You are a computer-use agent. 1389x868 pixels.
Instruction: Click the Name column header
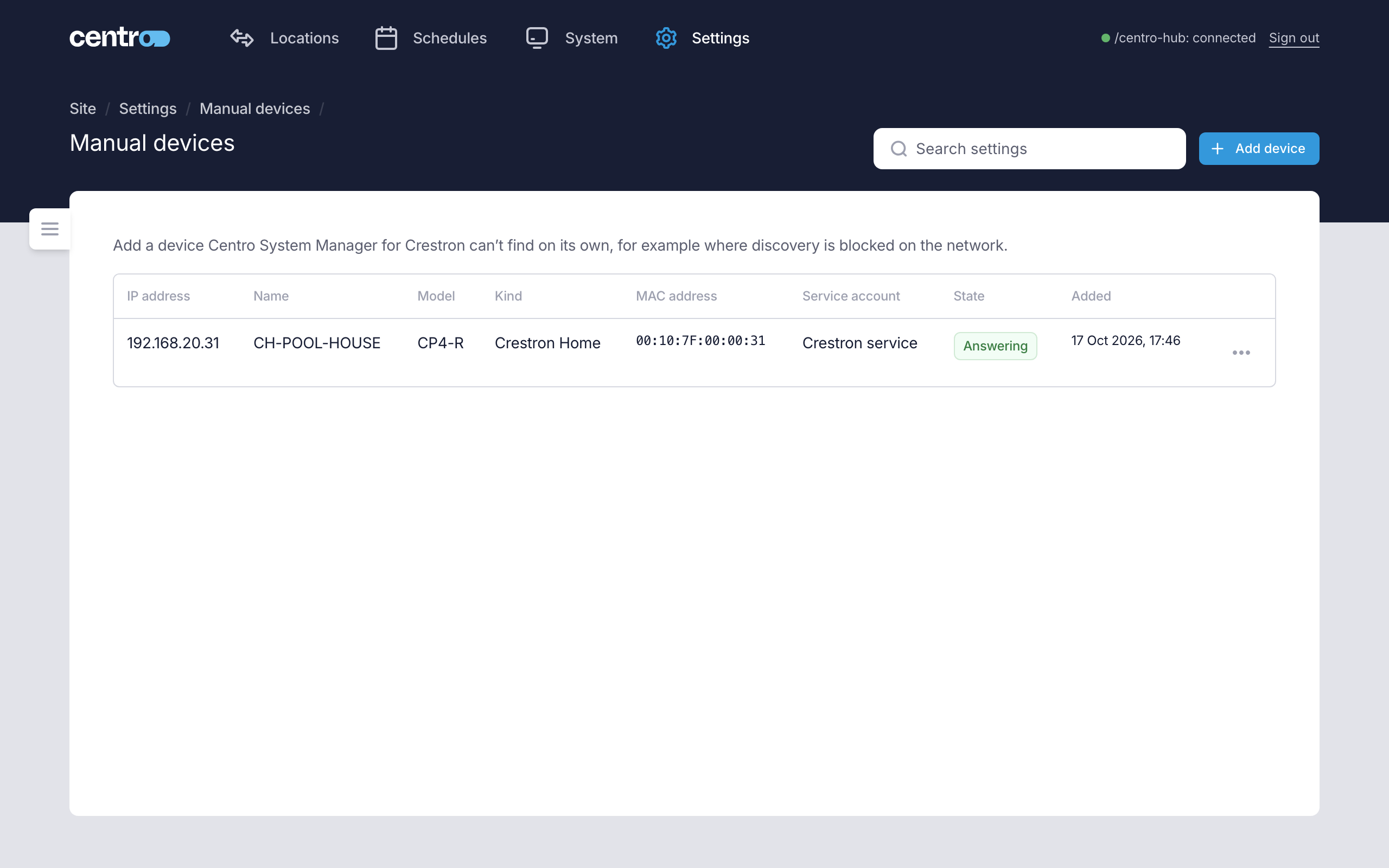(x=271, y=296)
